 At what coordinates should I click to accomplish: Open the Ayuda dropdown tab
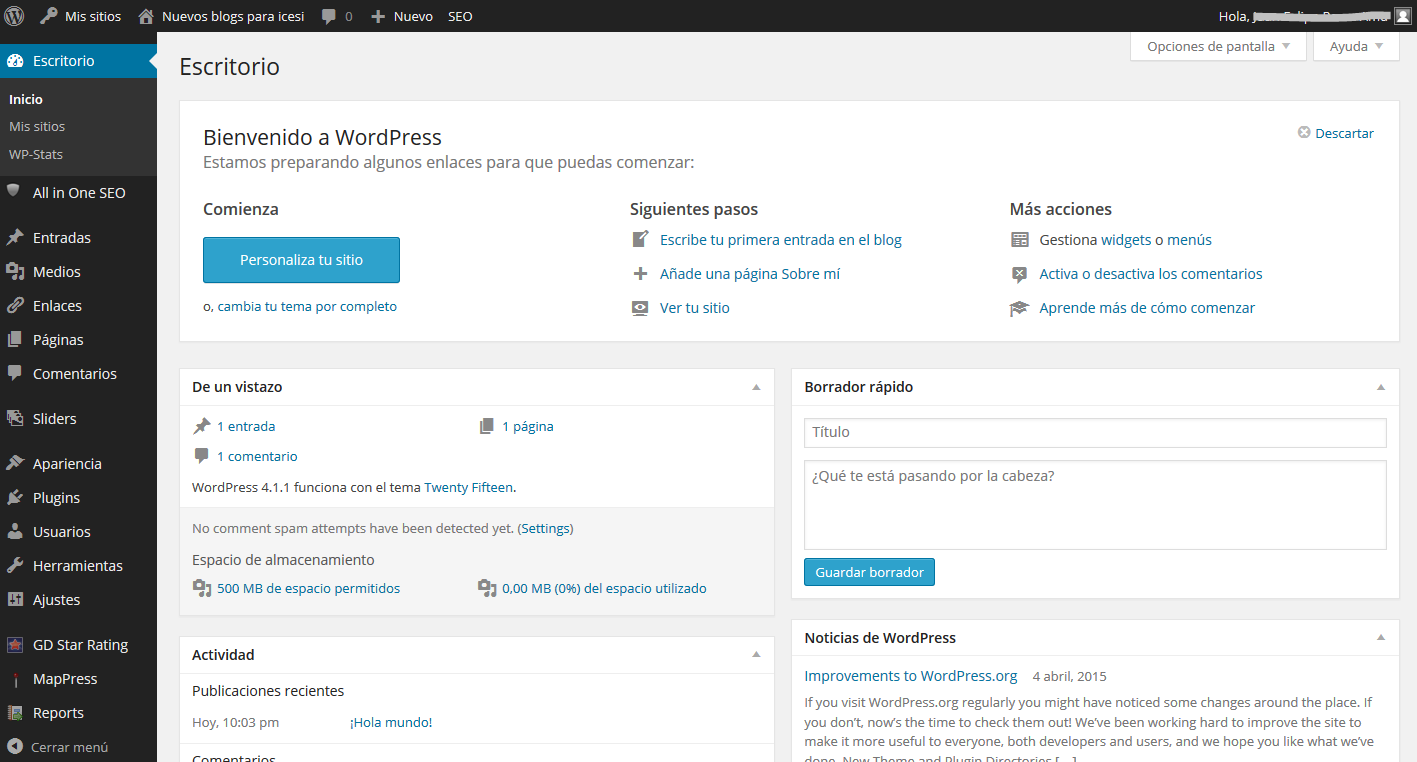[1356, 46]
